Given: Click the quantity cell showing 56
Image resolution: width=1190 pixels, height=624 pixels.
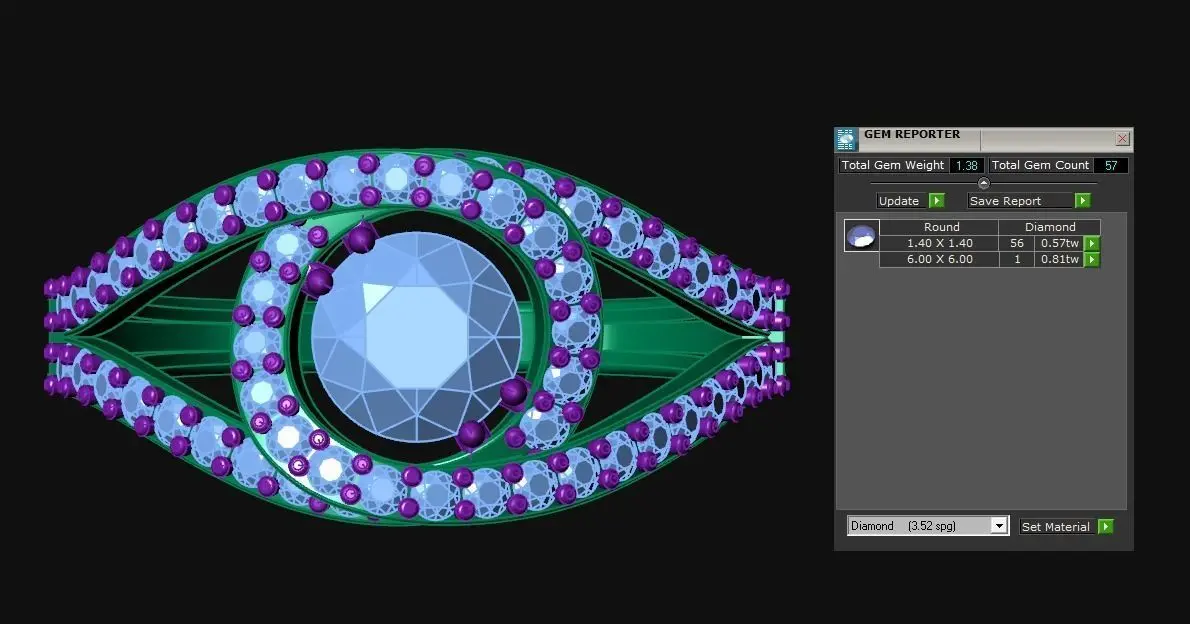Looking at the screenshot, I should (x=1017, y=244).
